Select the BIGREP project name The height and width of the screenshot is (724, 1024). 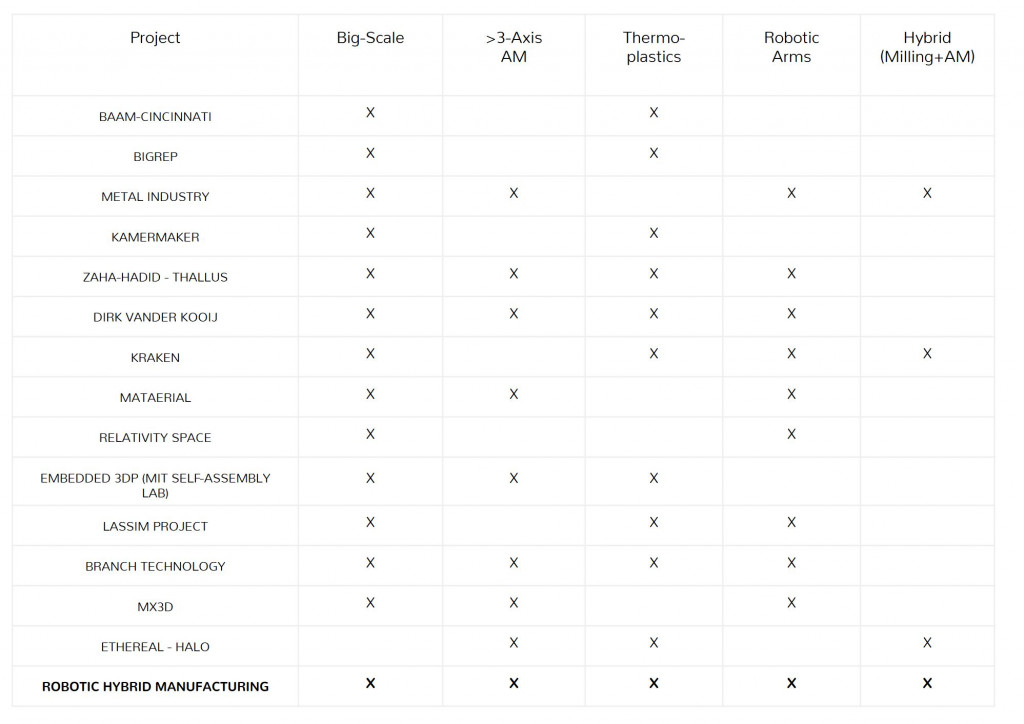[155, 156]
